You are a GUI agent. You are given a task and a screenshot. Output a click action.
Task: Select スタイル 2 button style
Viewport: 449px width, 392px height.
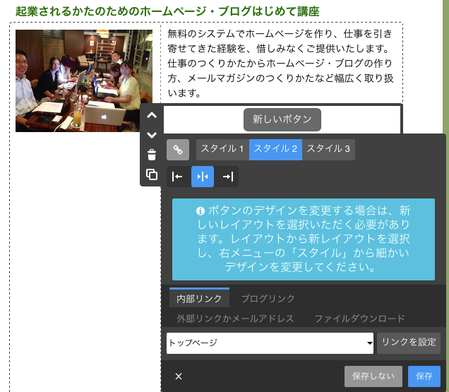pos(276,149)
